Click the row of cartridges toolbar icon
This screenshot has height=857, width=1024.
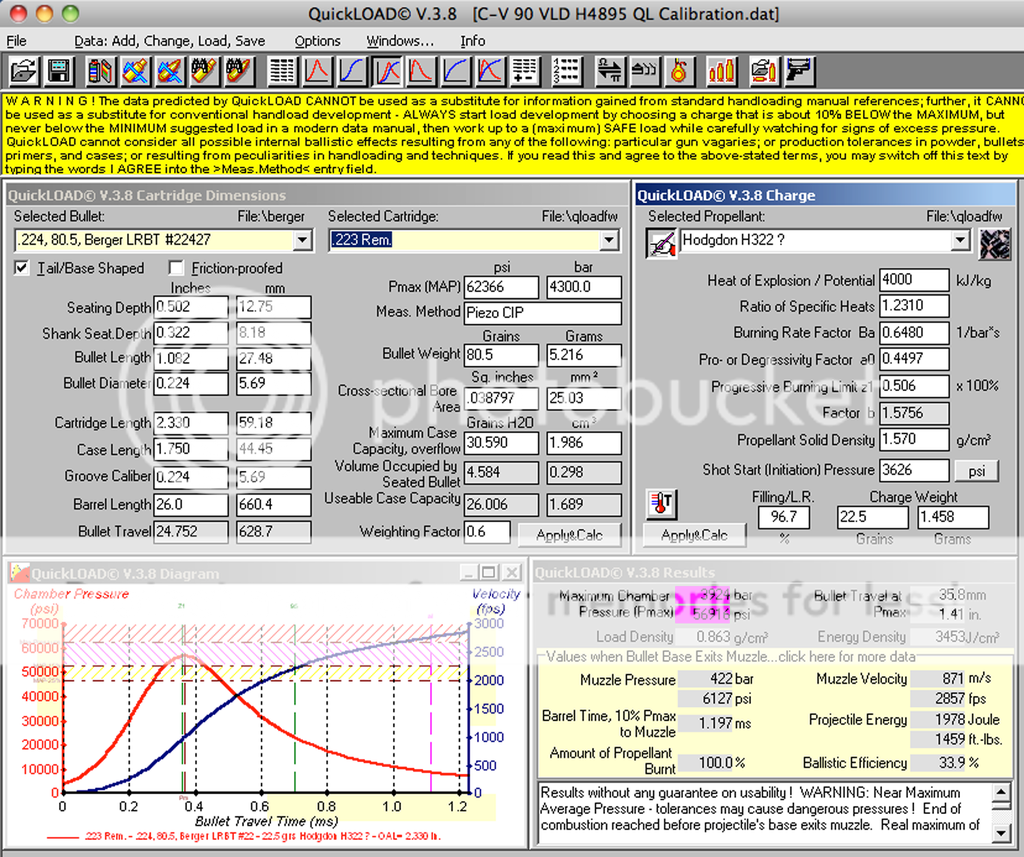(x=721, y=71)
